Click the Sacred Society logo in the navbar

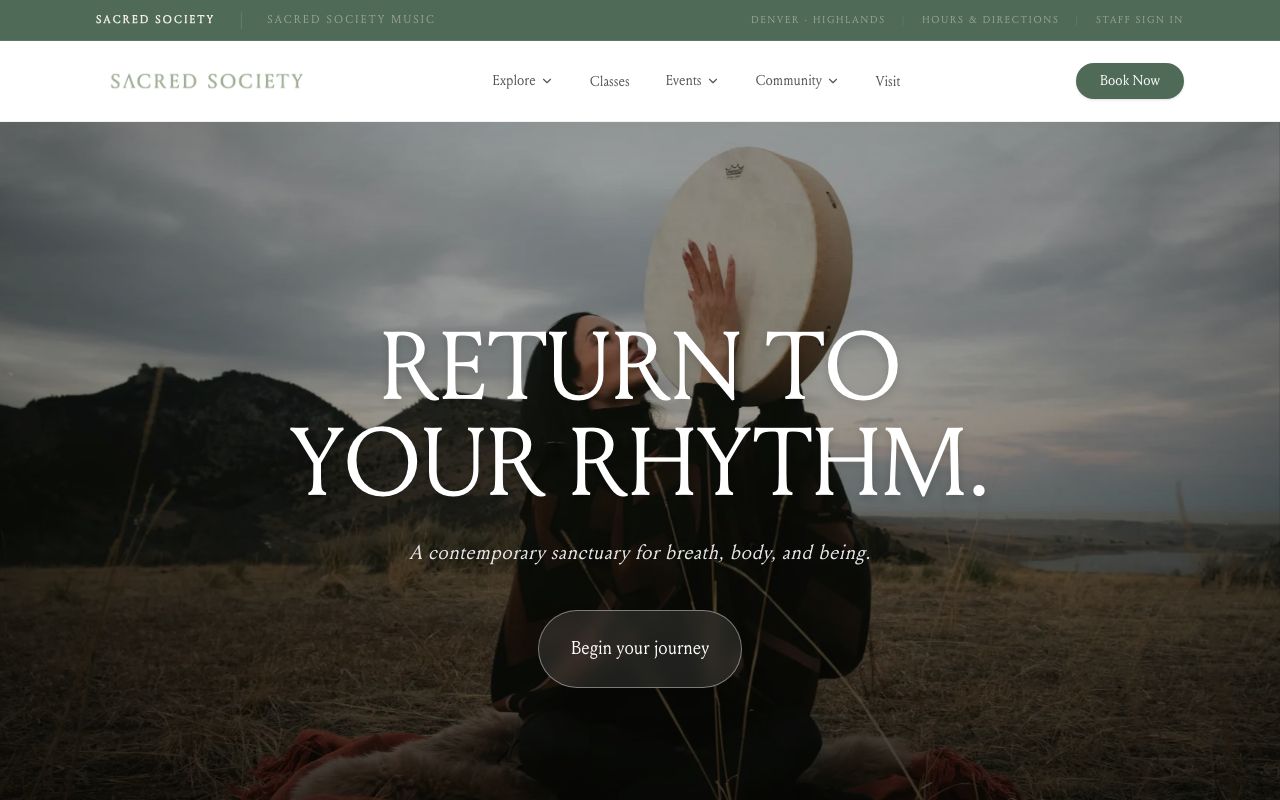pos(207,81)
